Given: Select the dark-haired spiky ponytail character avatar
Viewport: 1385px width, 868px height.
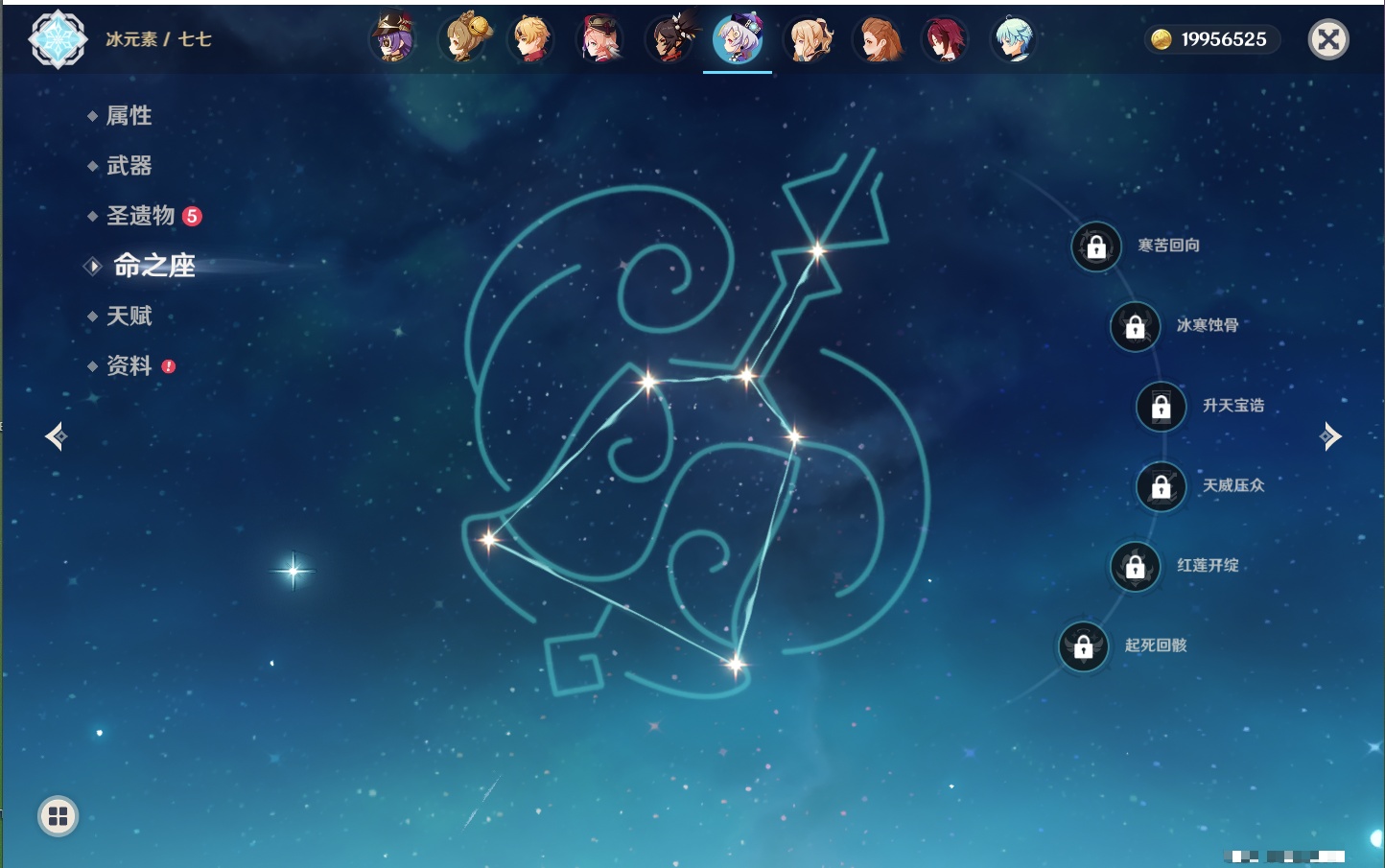Looking at the screenshot, I should point(669,39).
